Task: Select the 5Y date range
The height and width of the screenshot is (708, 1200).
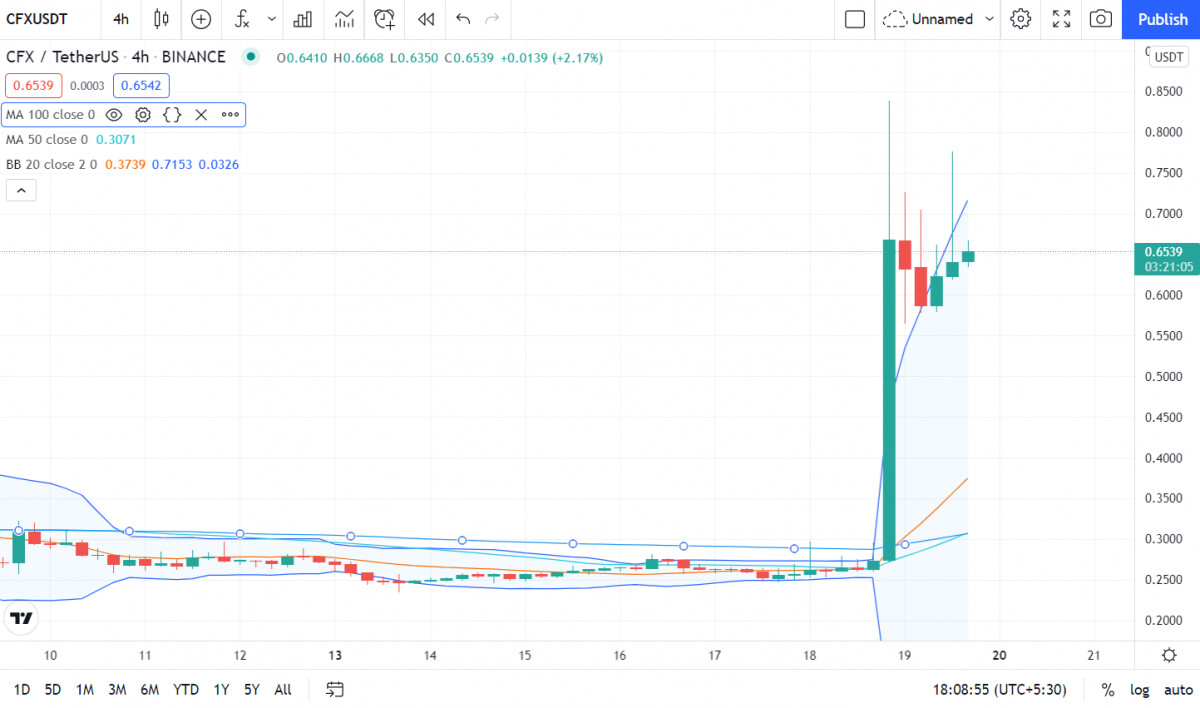Action: coord(251,690)
